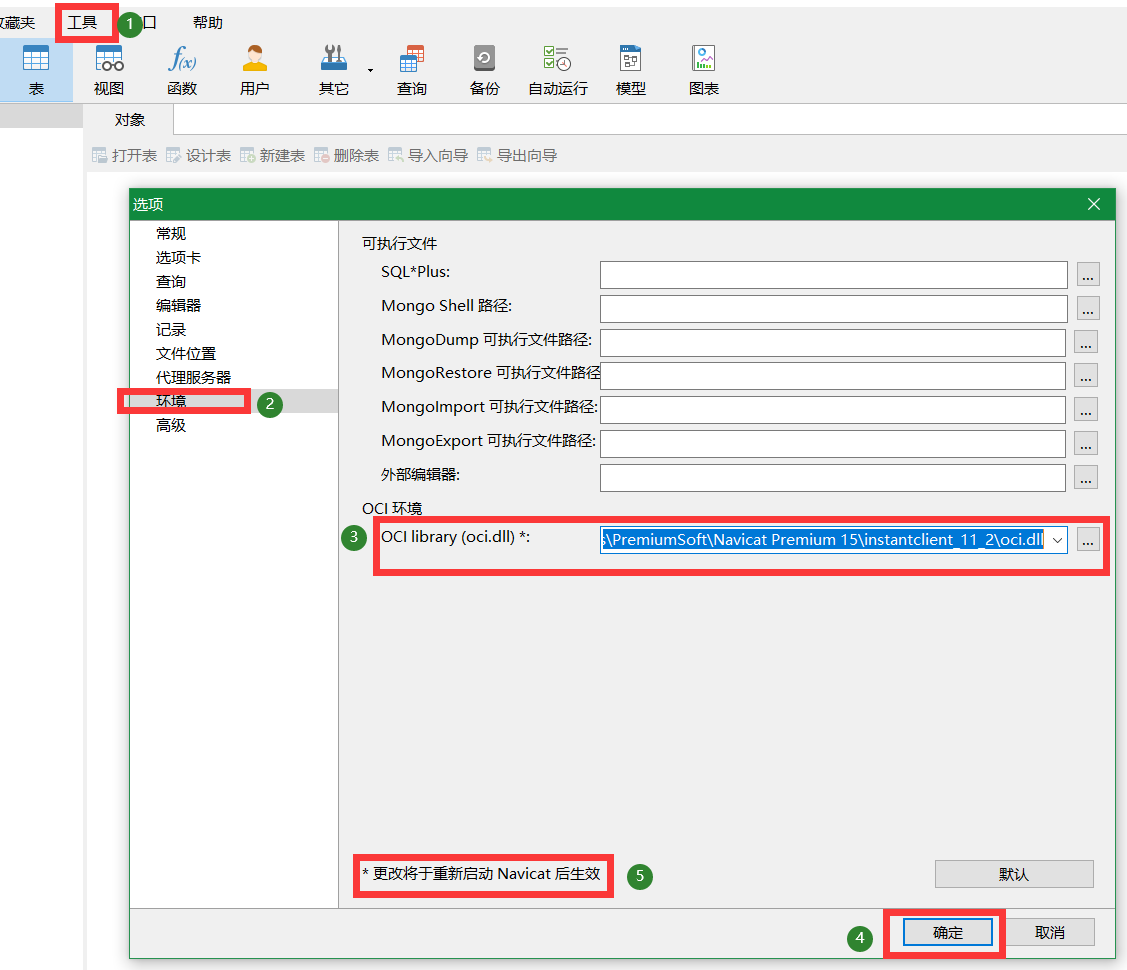The image size is (1127, 970).
Task: Click the 默认 button
Action: tap(1013, 874)
